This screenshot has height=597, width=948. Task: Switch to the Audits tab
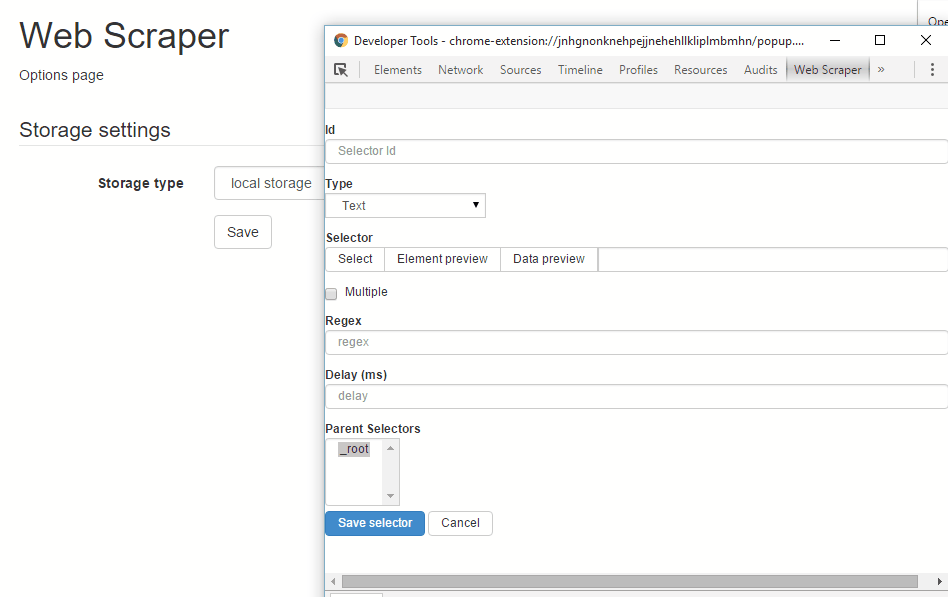761,70
